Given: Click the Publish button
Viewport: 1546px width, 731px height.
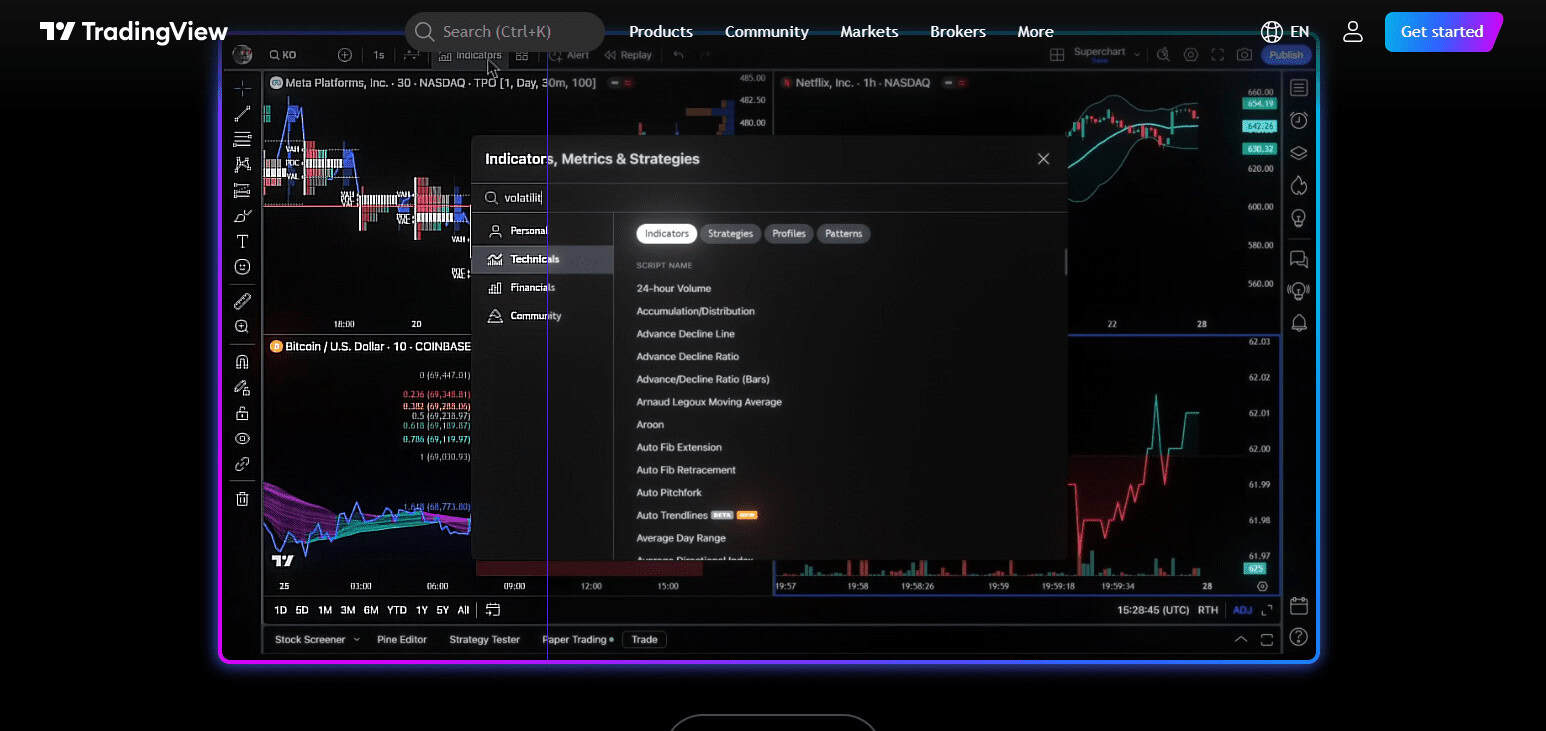Looking at the screenshot, I should 1286,55.
